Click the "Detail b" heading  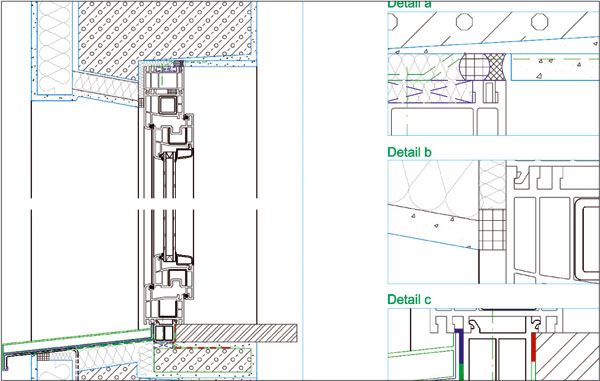[409, 152]
